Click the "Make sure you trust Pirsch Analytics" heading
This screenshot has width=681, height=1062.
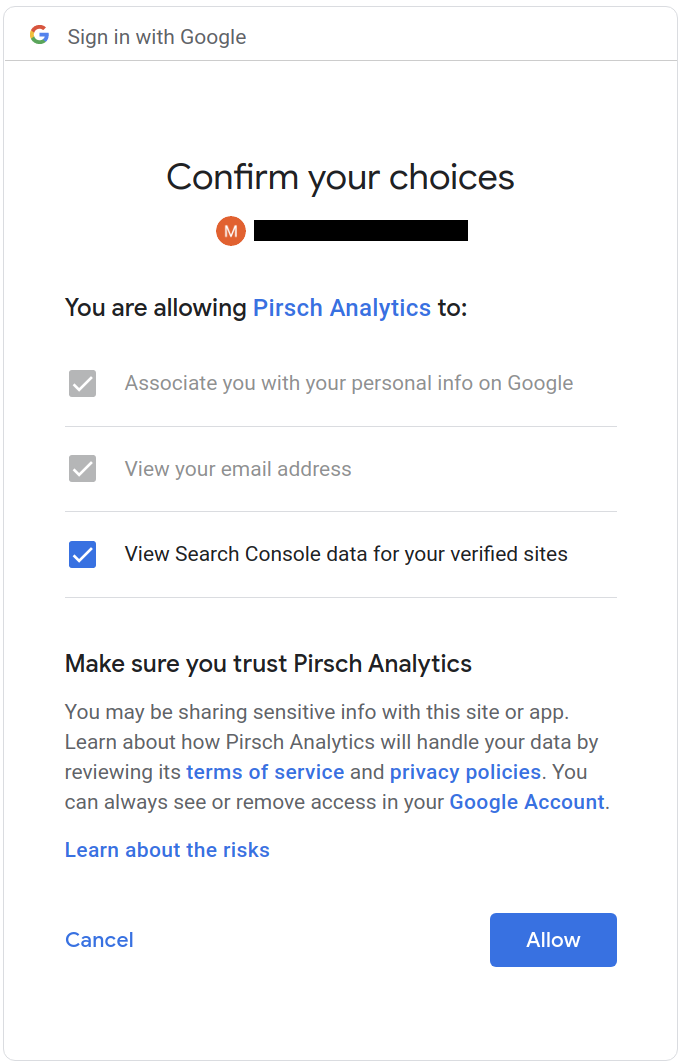point(268,663)
